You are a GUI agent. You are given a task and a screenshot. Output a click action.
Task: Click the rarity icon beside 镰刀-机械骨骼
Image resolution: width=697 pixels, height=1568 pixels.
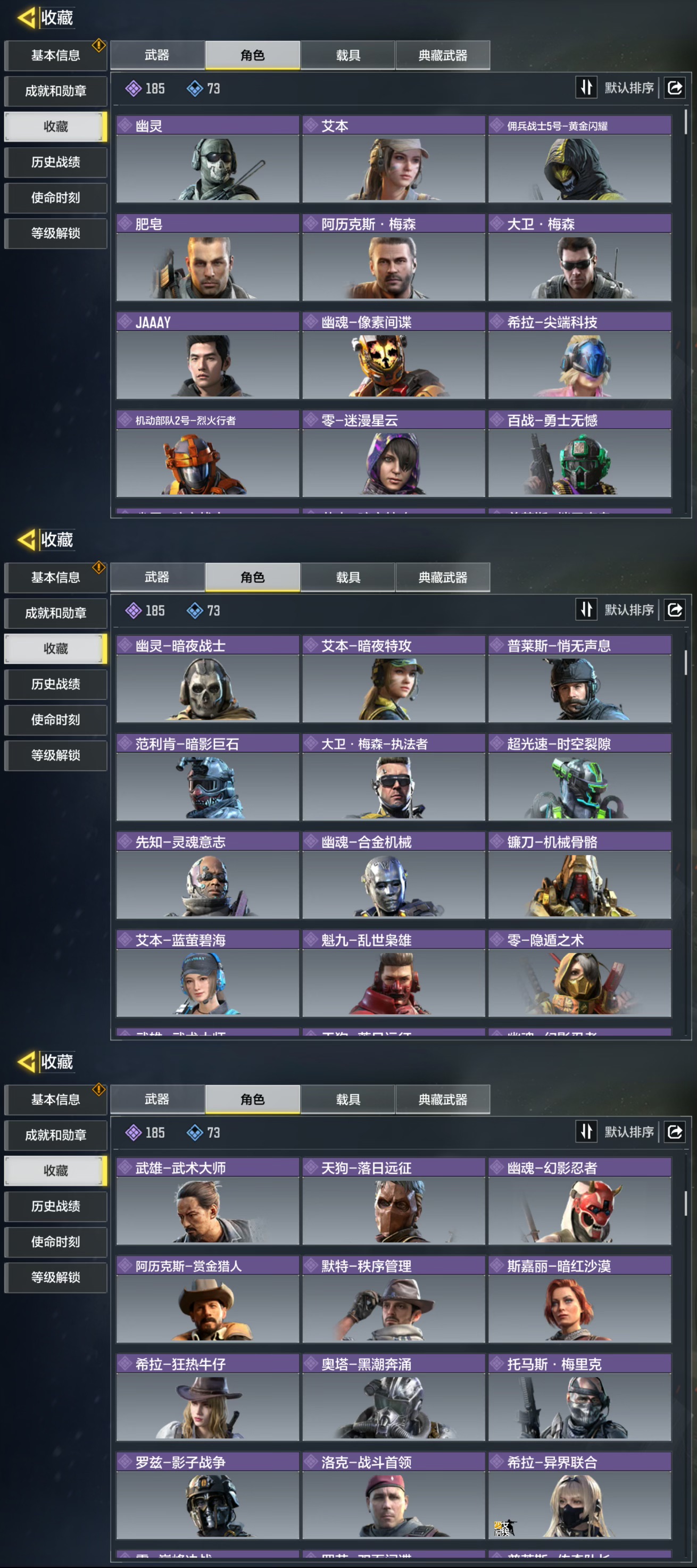click(x=497, y=841)
